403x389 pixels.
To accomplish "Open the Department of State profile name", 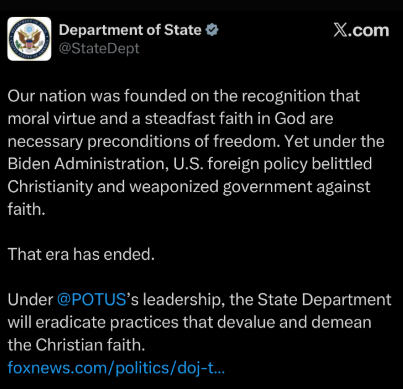I will click(x=130, y=30).
